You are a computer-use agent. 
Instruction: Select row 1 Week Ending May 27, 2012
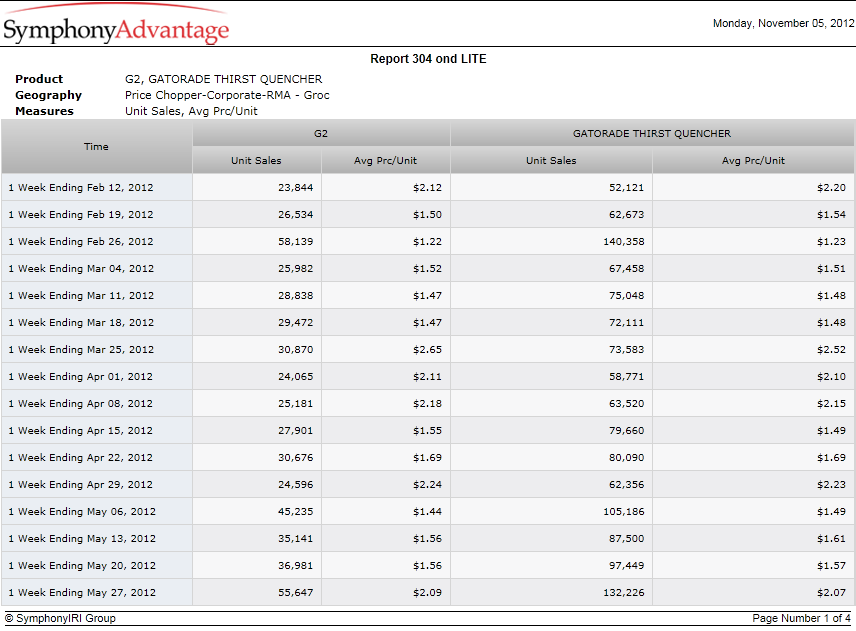[428, 593]
